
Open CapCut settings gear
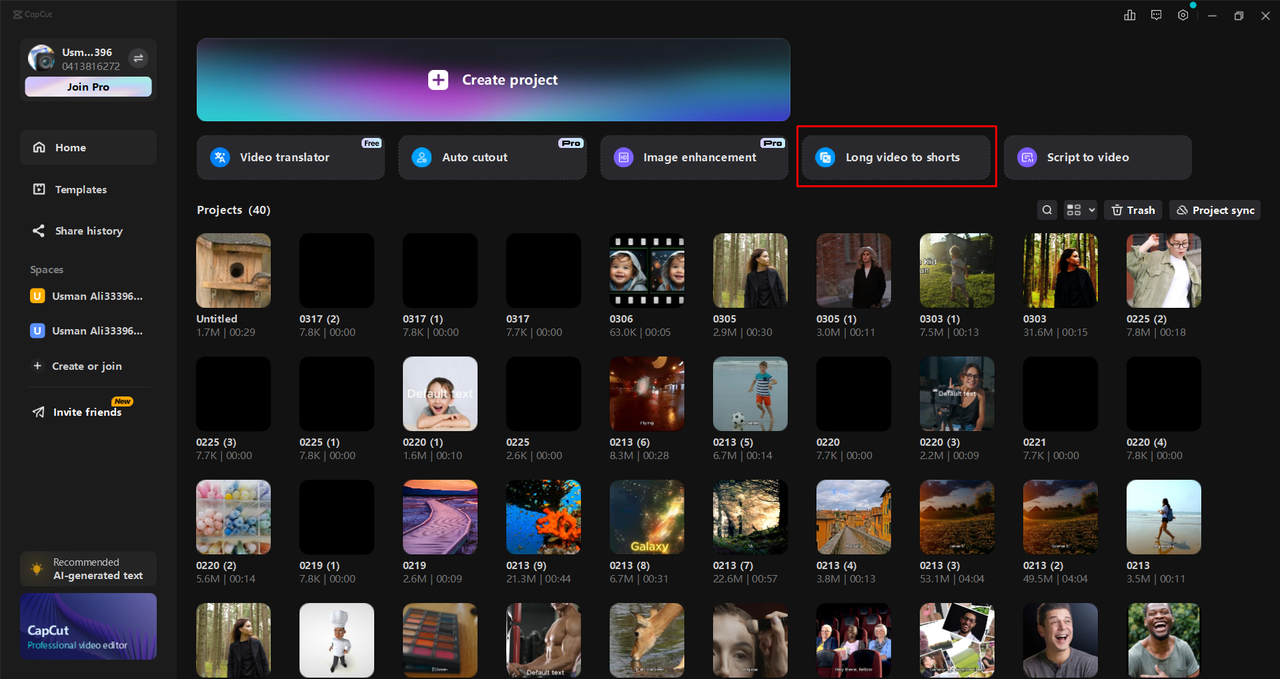click(1183, 15)
